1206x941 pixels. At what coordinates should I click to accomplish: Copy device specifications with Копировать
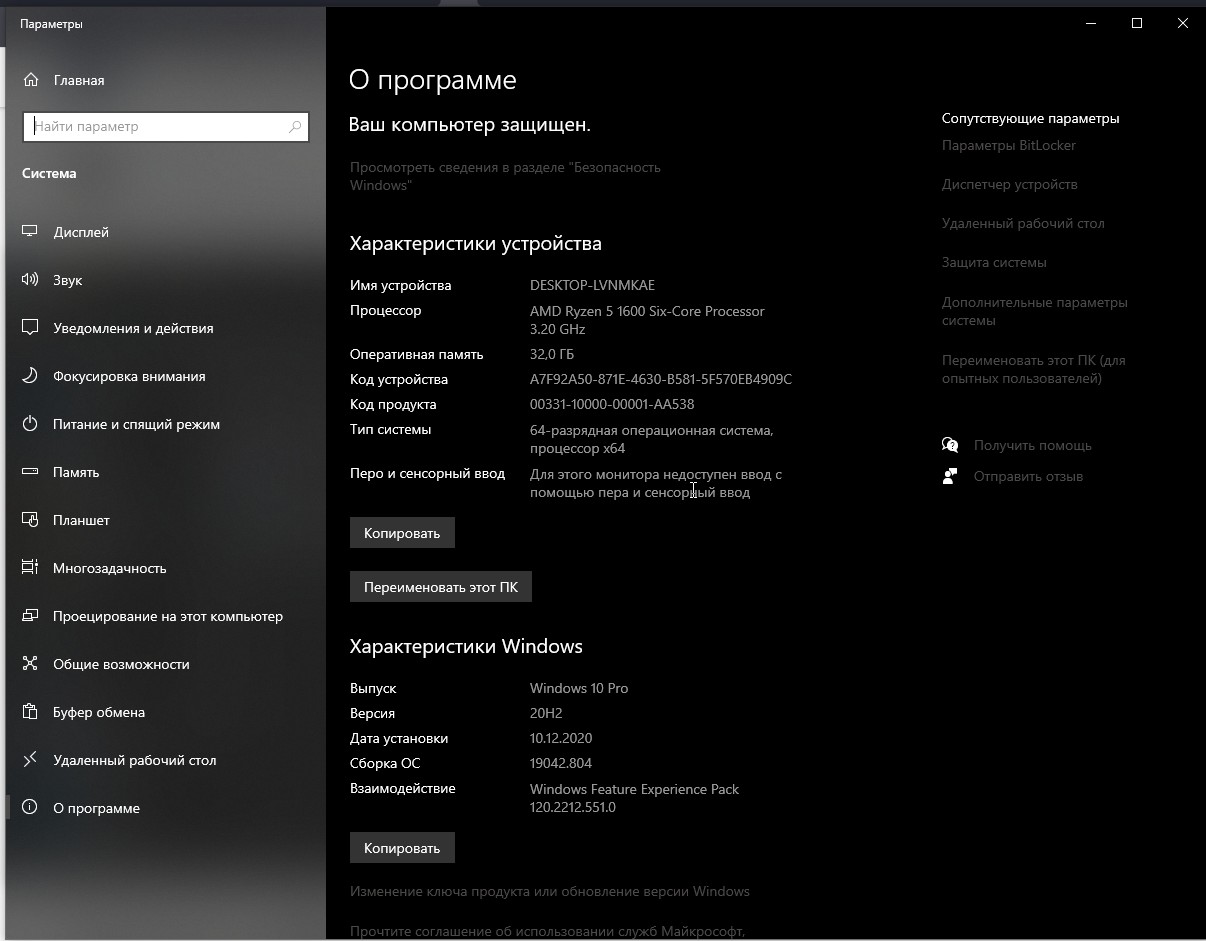[402, 533]
